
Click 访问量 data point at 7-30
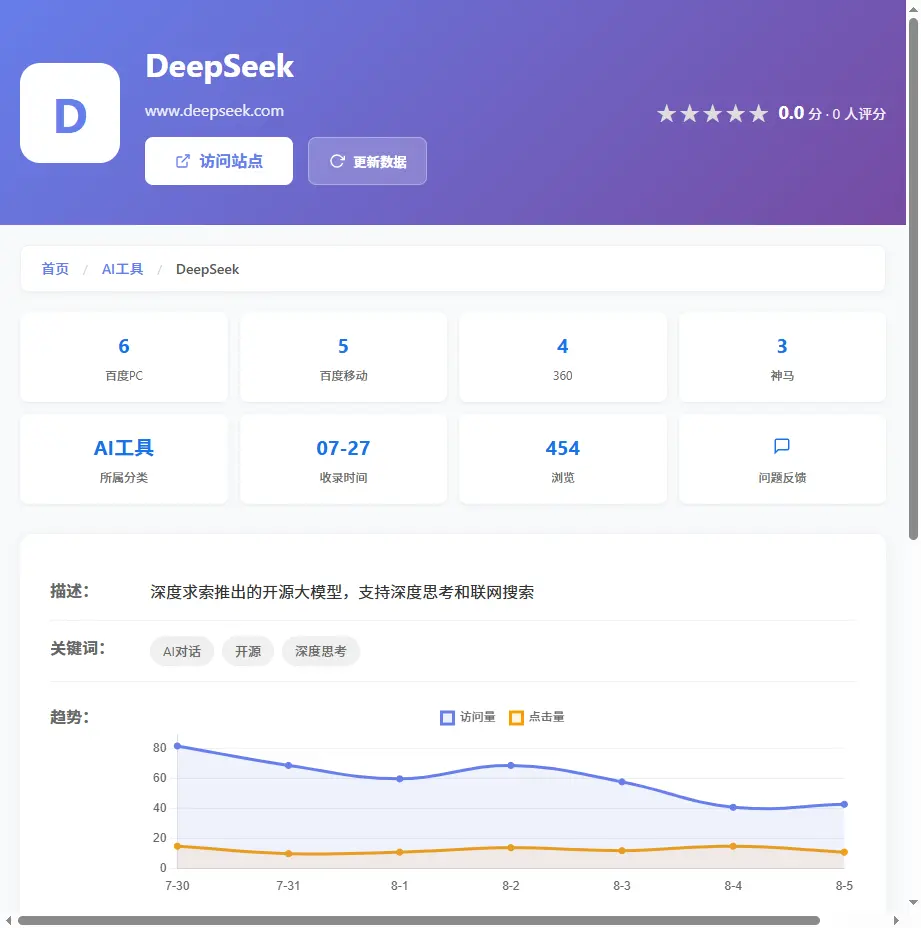tap(177, 746)
